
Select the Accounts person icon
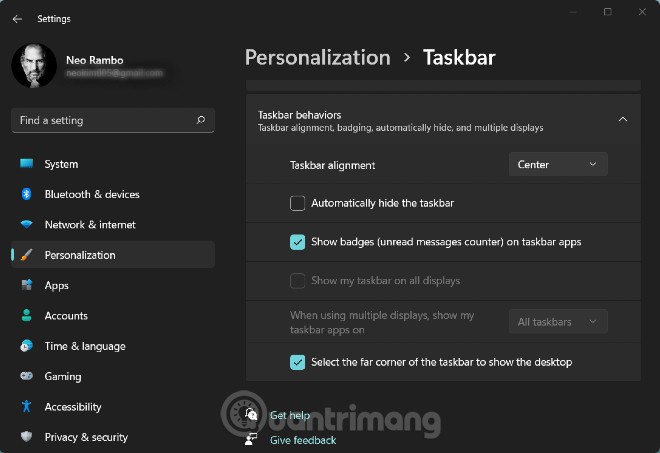point(26,316)
